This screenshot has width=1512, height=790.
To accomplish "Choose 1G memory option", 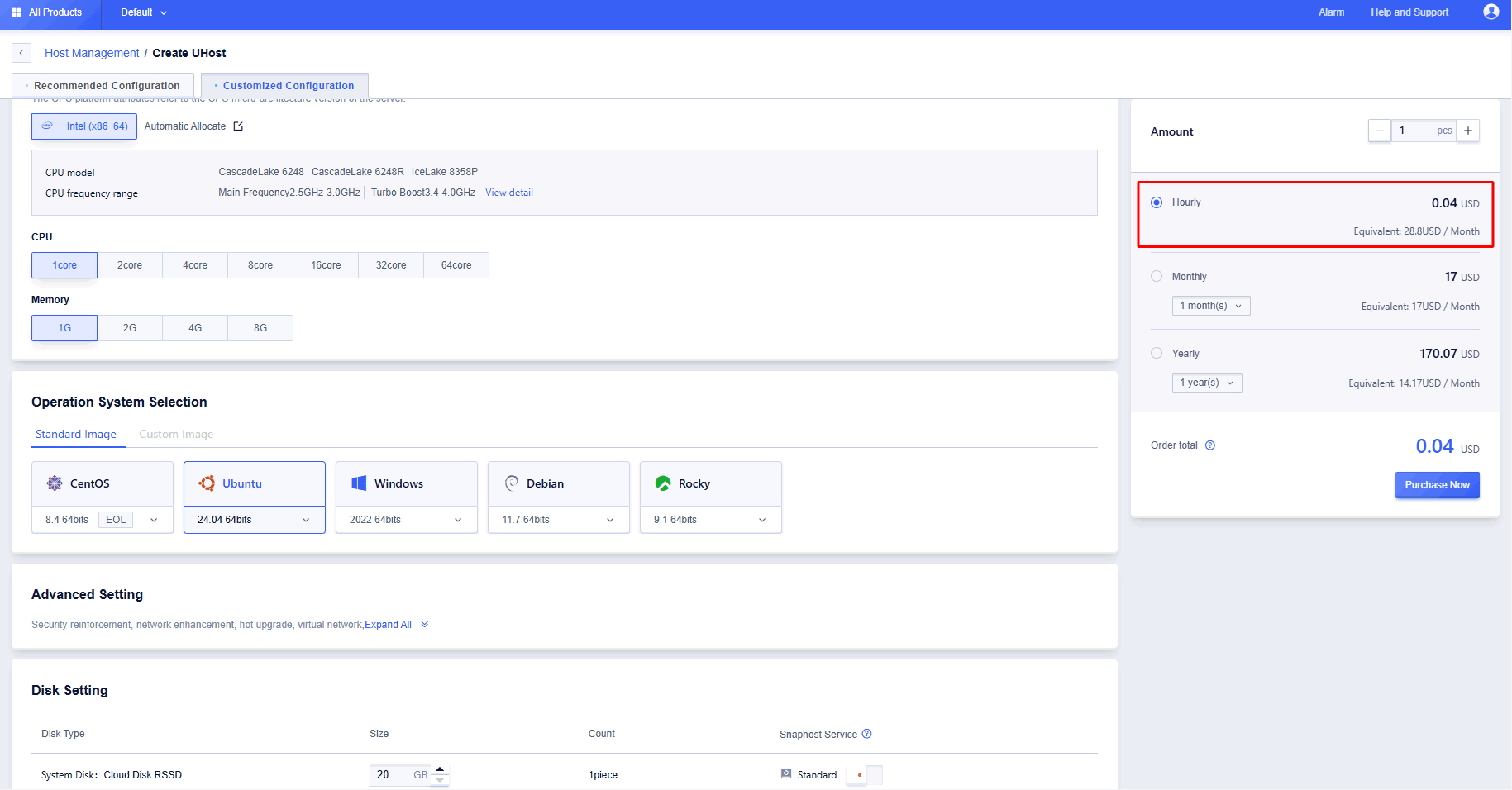I will pos(64,328).
